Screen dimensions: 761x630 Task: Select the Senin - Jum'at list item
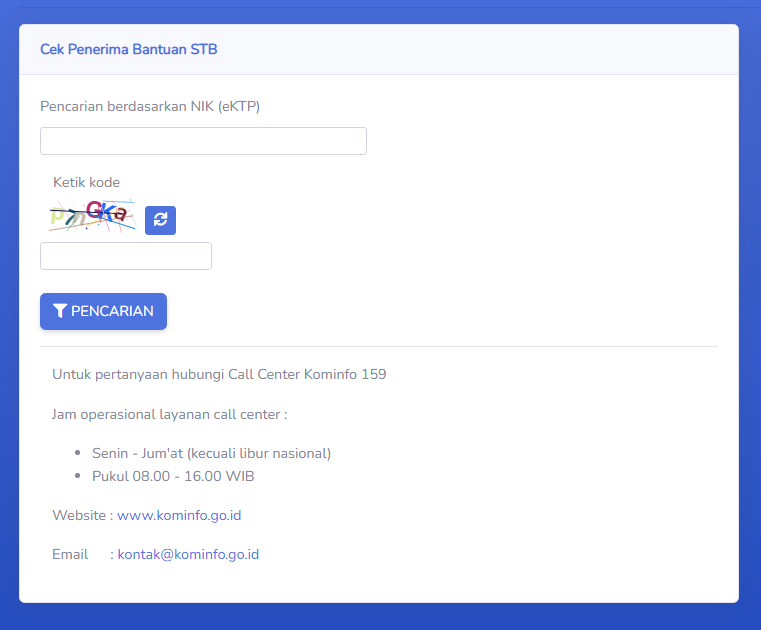click(x=211, y=453)
